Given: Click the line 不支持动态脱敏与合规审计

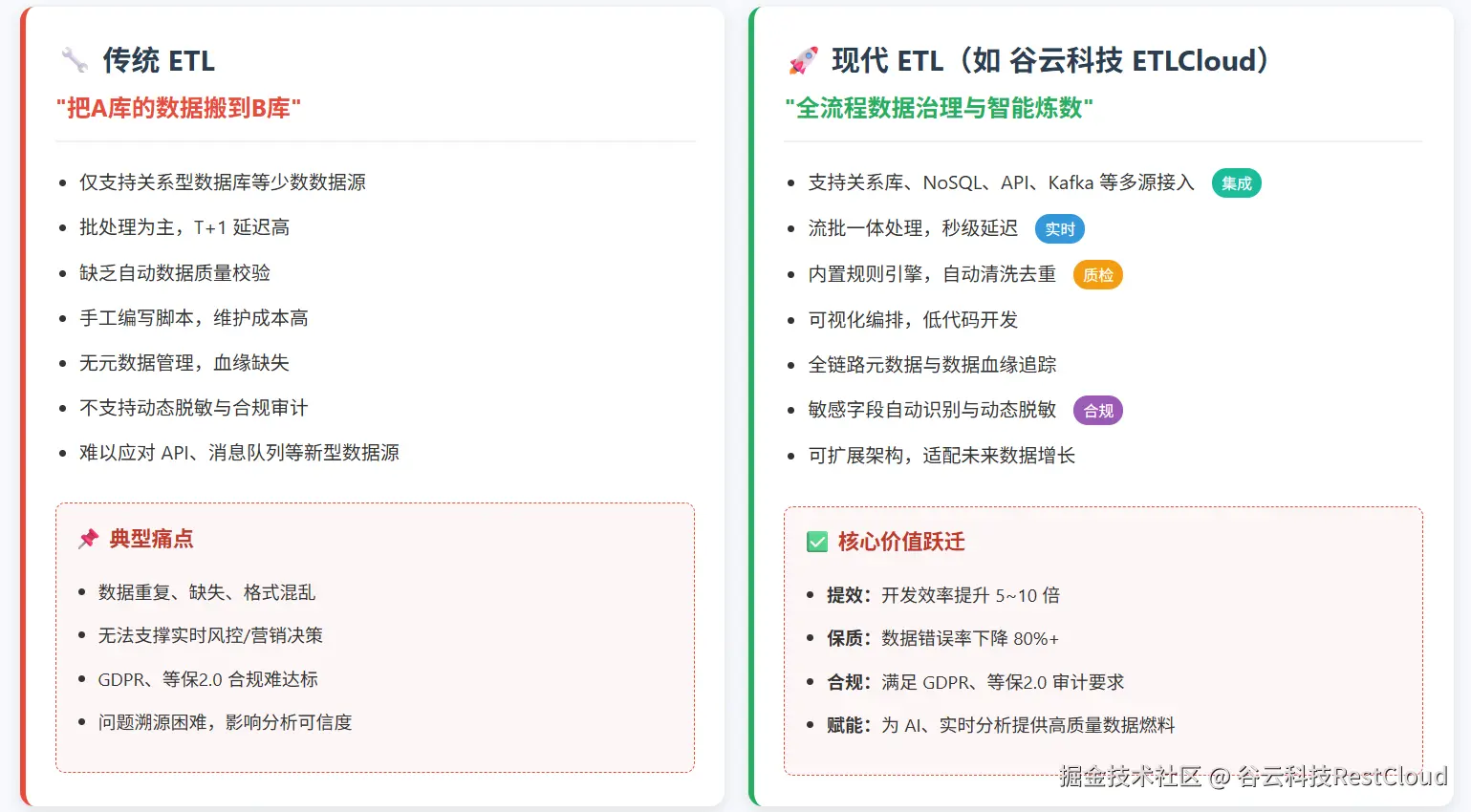Looking at the screenshot, I should pos(194,408).
